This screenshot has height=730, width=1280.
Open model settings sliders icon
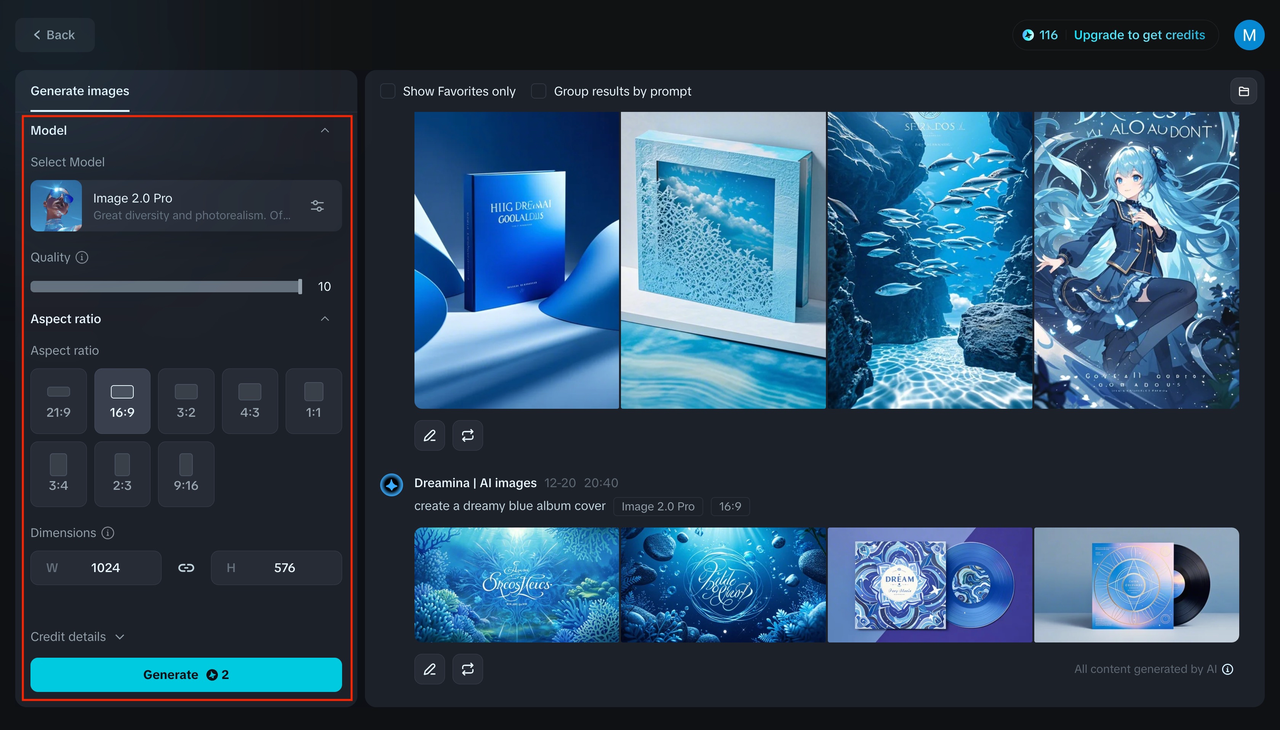click(317, 206)
